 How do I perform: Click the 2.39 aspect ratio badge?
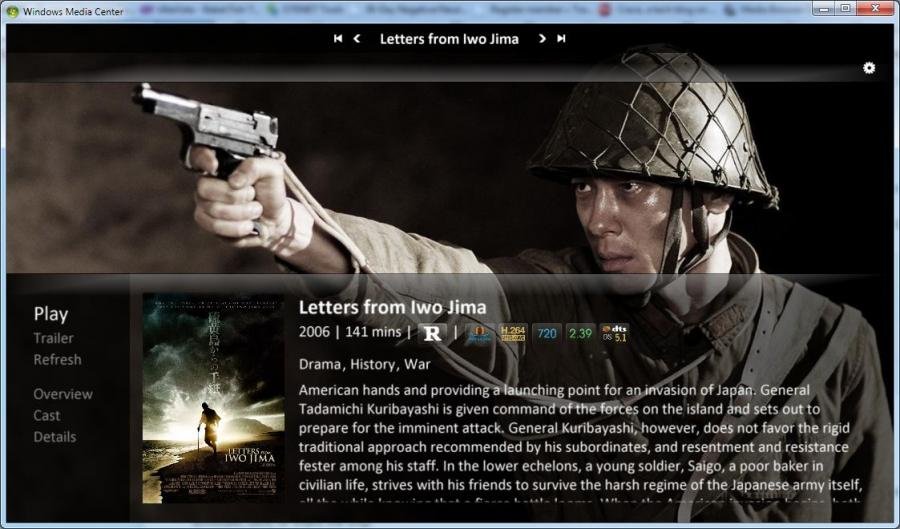pos(580,333)
